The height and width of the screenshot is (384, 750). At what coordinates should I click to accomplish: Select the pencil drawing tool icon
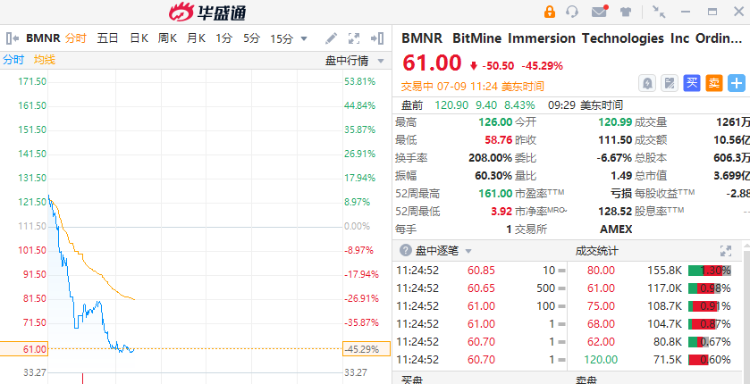click(331, 38)
